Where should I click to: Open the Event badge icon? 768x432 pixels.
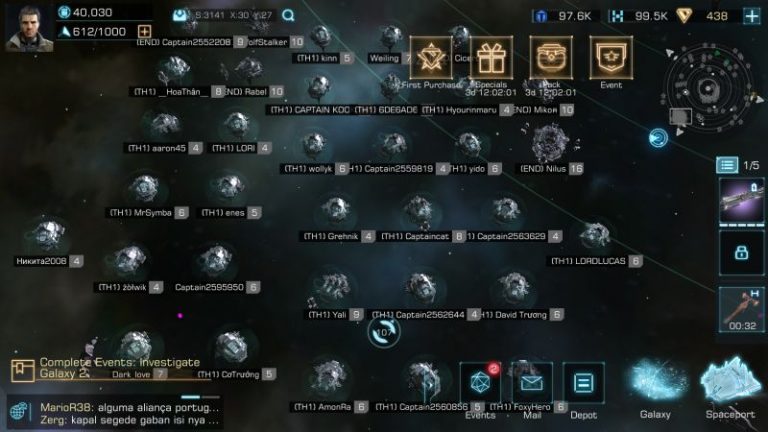[x=611, y=58]
